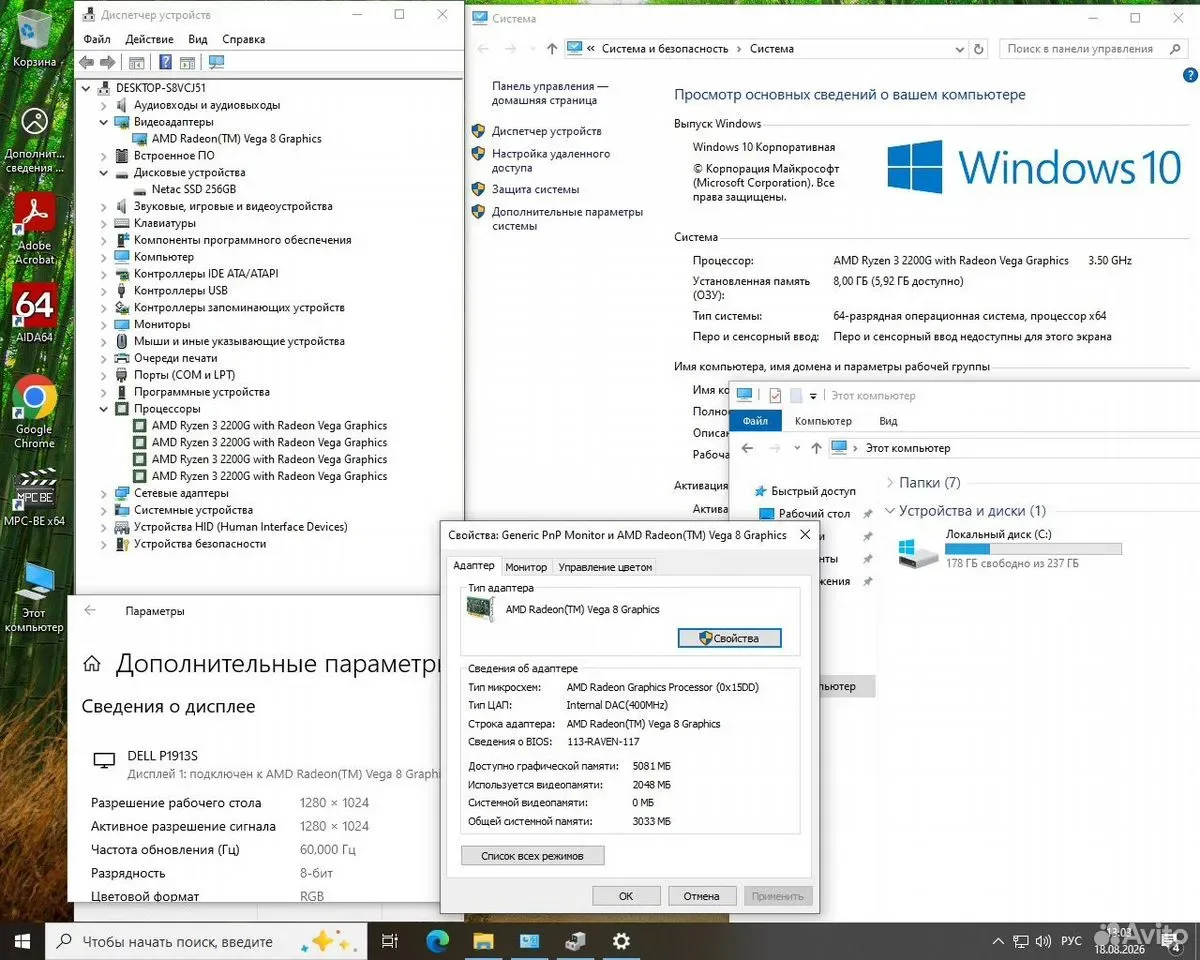Open Дополнительные параметры системы link
The height and width of the screenshot is (960, 1200).
pyautogui.click(x=567, y=219)
